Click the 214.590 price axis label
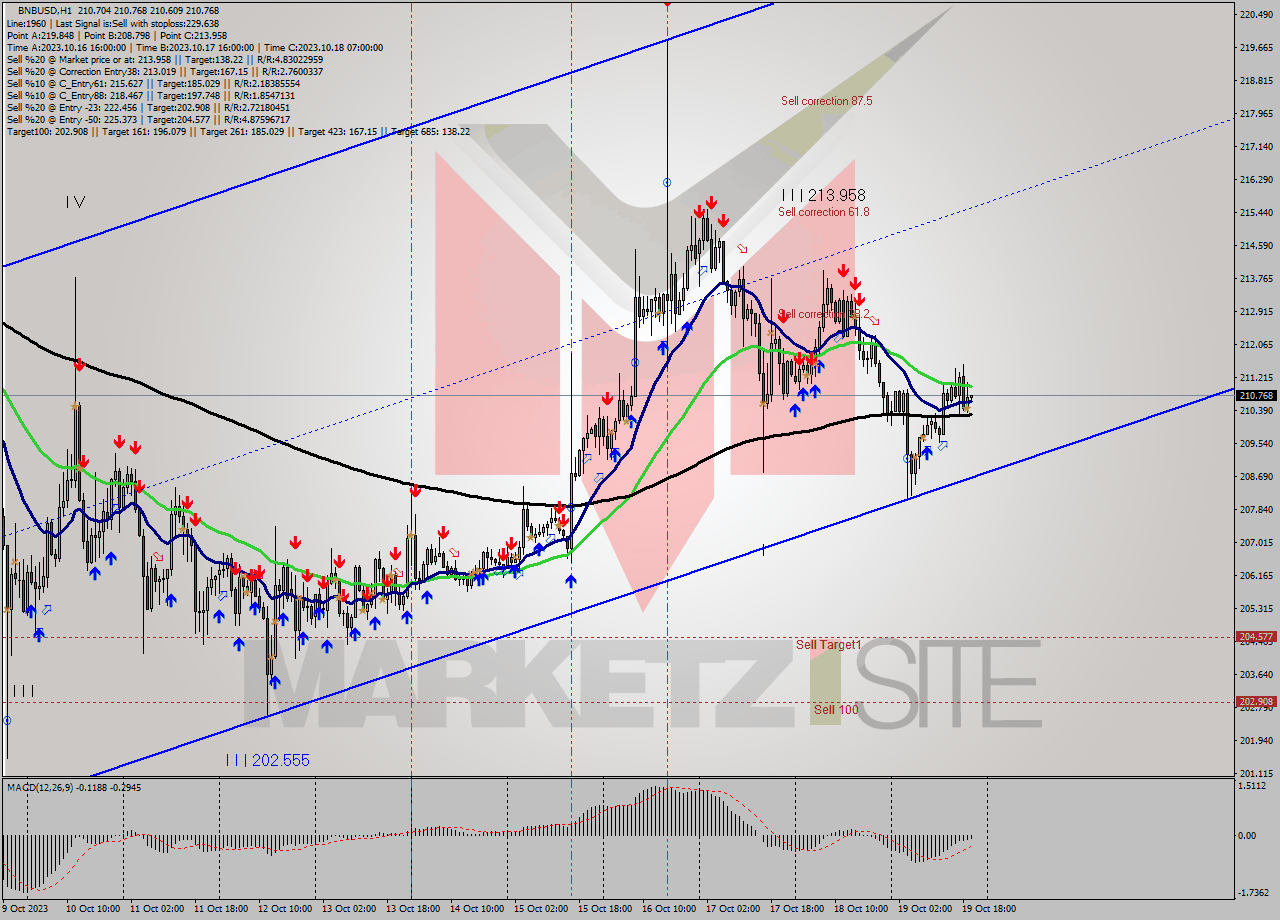Viewport: 1280px width, 920px height. point(1256,245)
